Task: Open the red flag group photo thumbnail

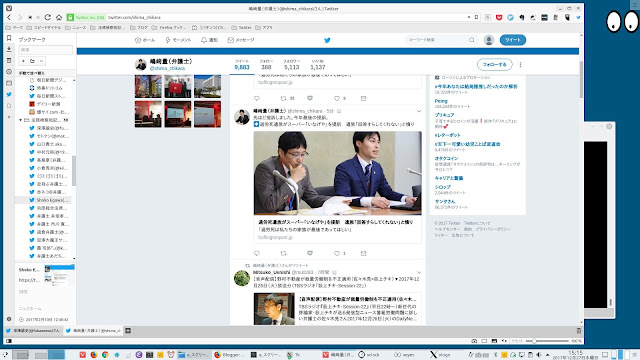Action: click(178, 86)
